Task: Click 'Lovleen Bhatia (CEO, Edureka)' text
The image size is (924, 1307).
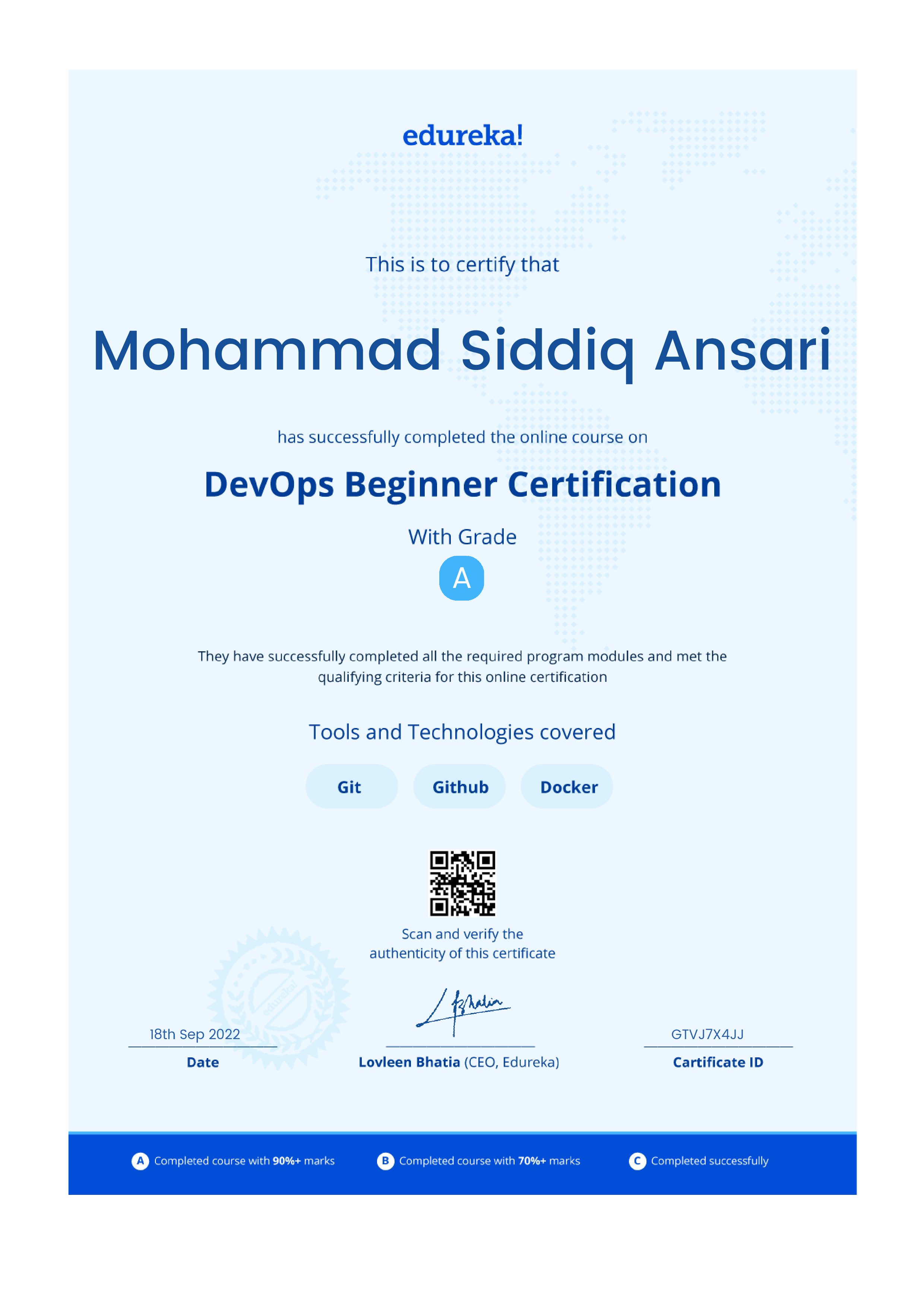Action: coord(459,1062)
